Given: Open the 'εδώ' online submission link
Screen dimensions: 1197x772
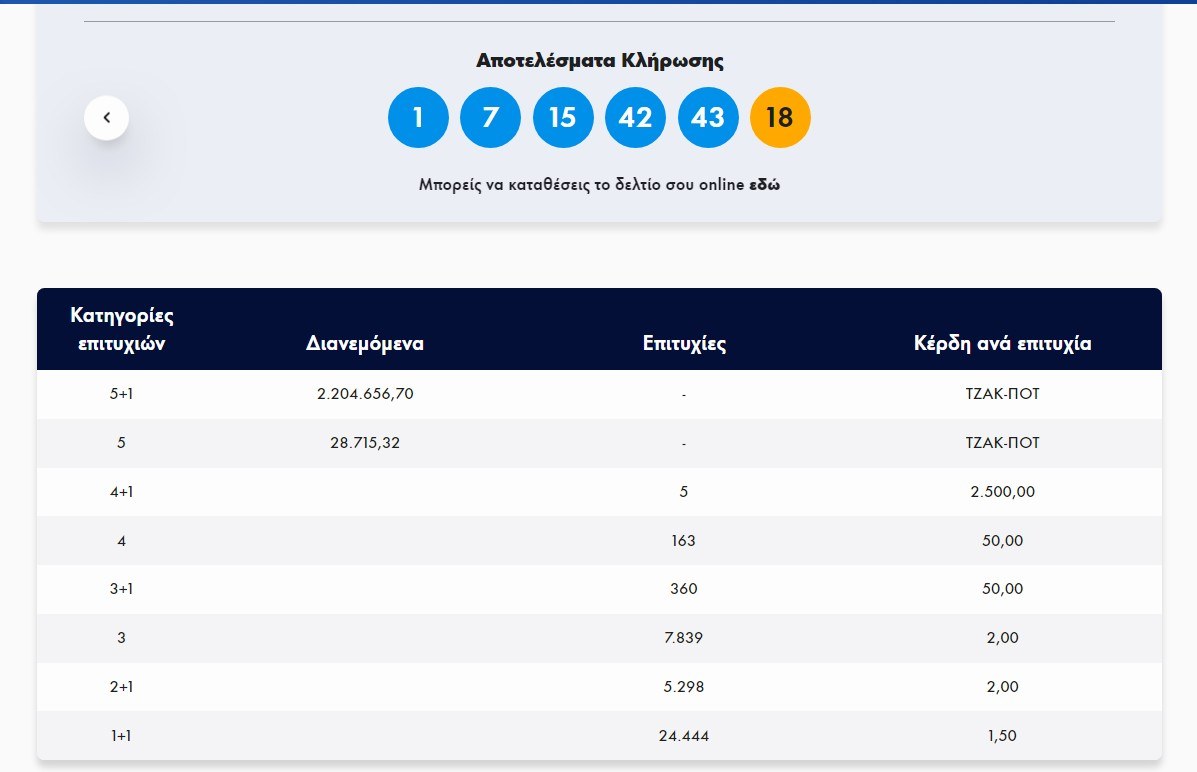Looking at the screenshot, I should coord(764,185).
